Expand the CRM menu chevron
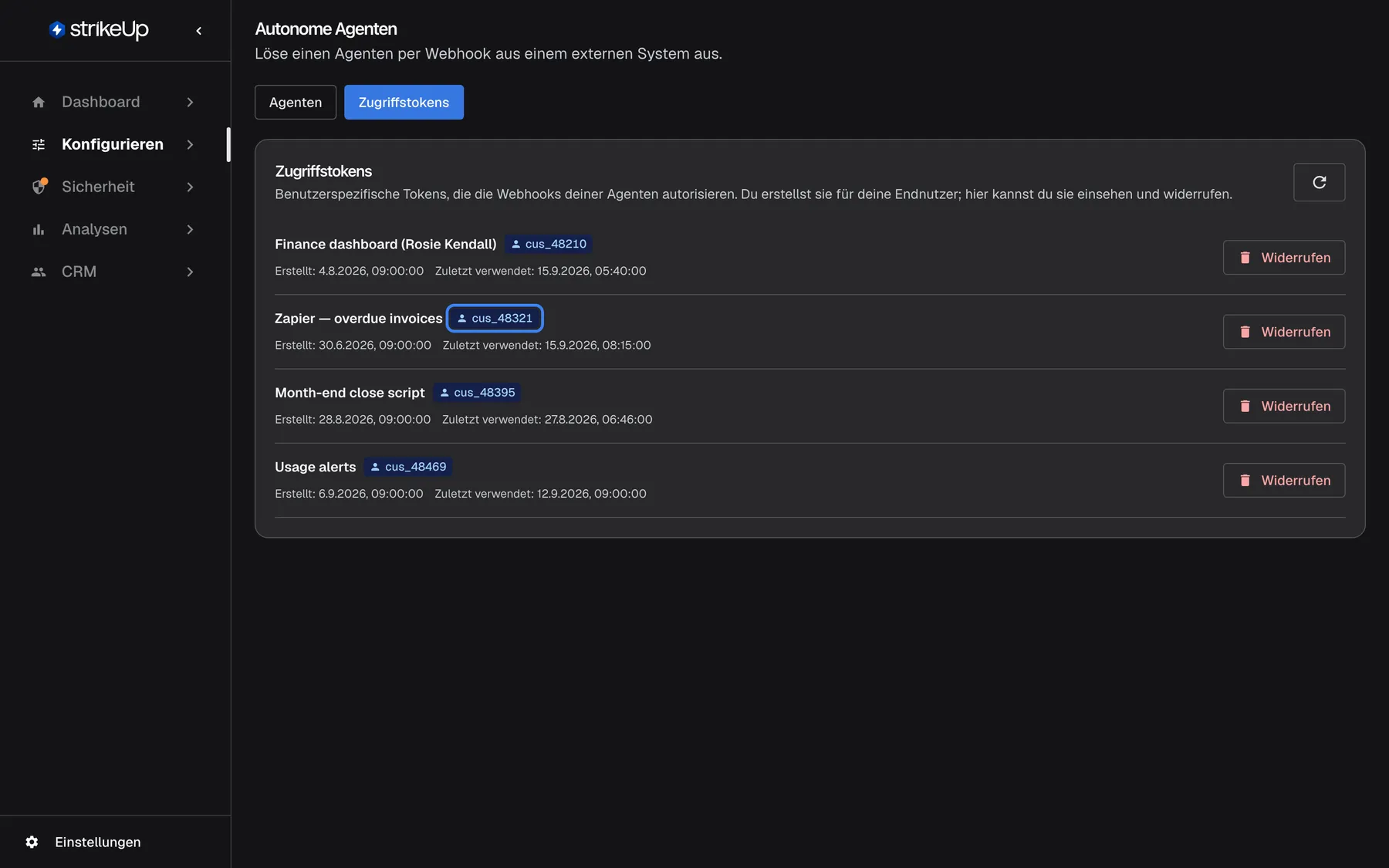This screenshot has height=868, width=1389. pyautogui.click(x=190, y=272)
